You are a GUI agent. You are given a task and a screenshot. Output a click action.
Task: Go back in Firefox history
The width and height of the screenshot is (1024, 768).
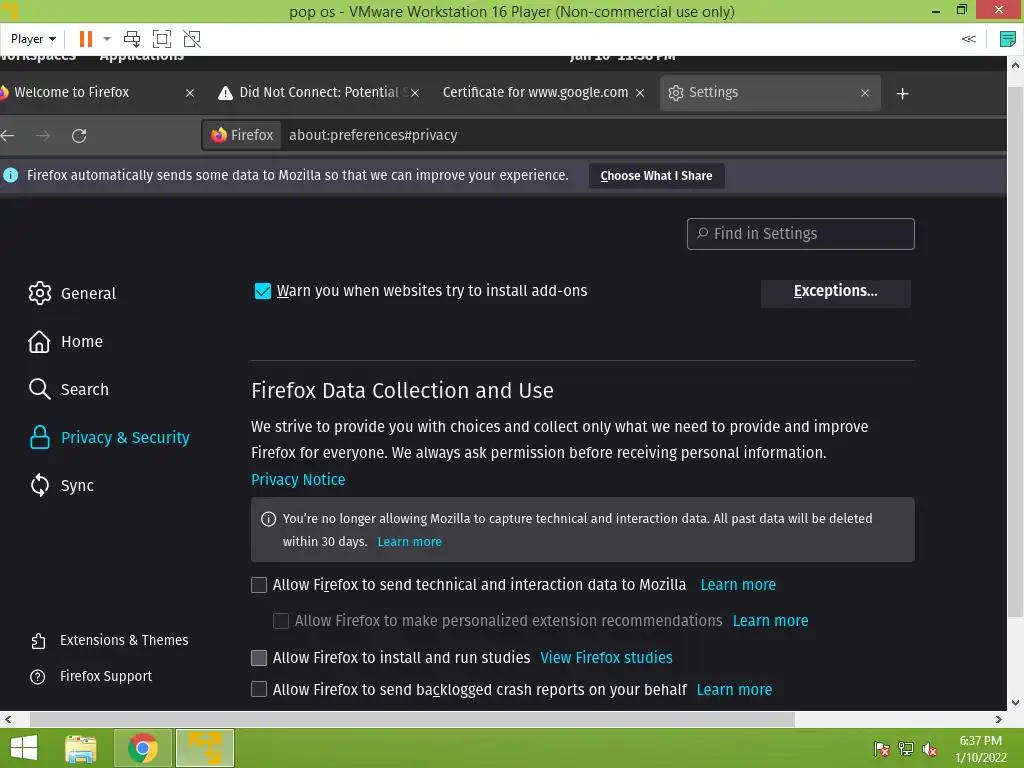(x=8, y=136)
